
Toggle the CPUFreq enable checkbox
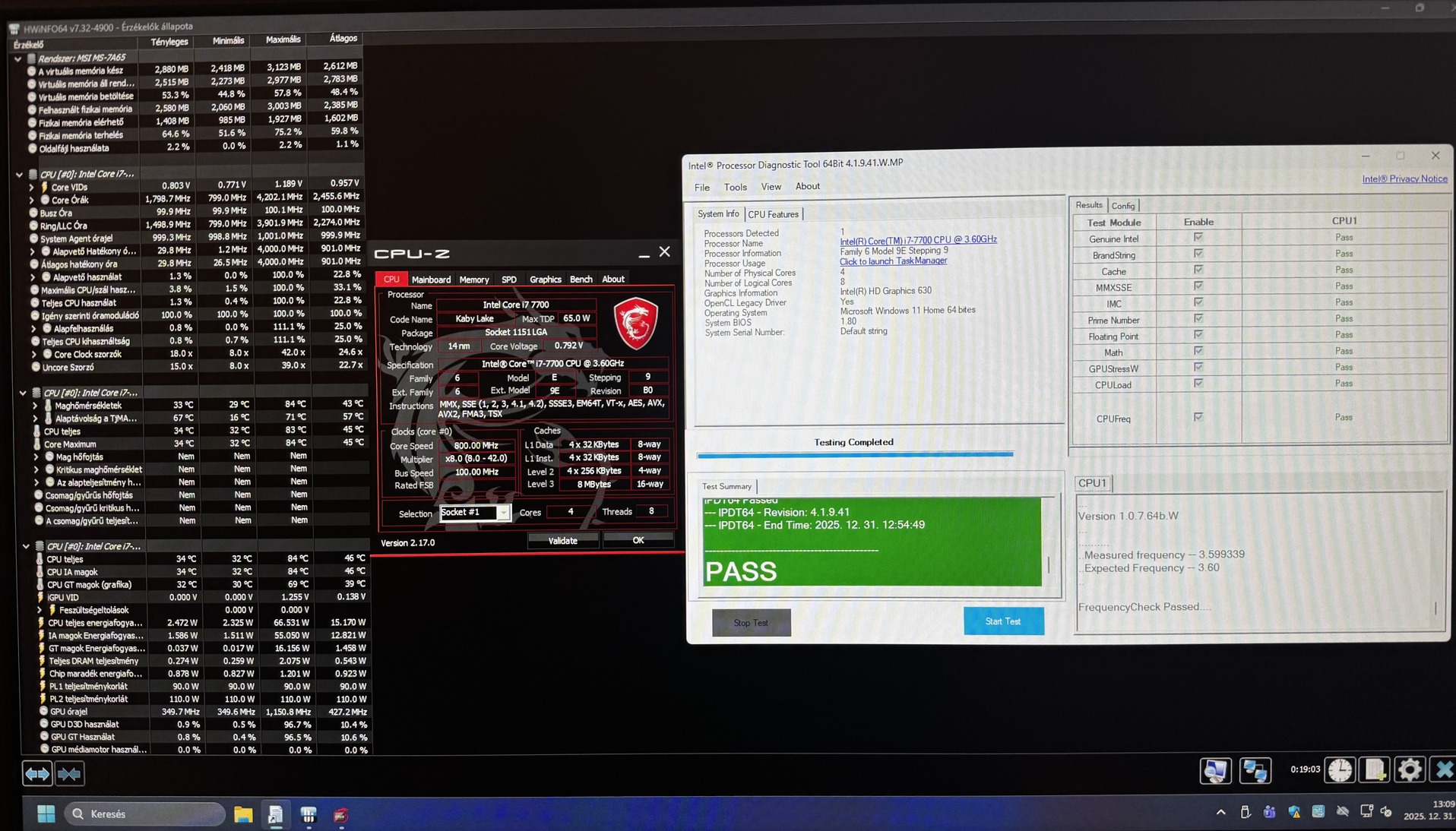click(1198, 417)
